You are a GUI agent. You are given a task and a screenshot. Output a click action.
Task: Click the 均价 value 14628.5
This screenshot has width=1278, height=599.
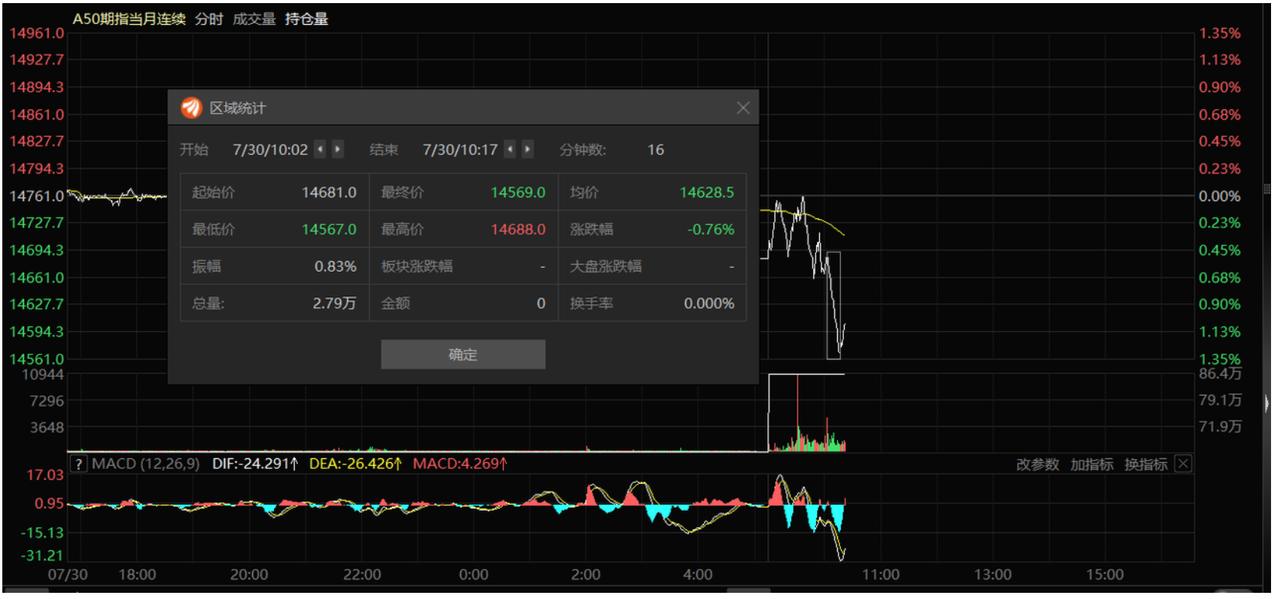pyautogui.click(x=707, y=192)
